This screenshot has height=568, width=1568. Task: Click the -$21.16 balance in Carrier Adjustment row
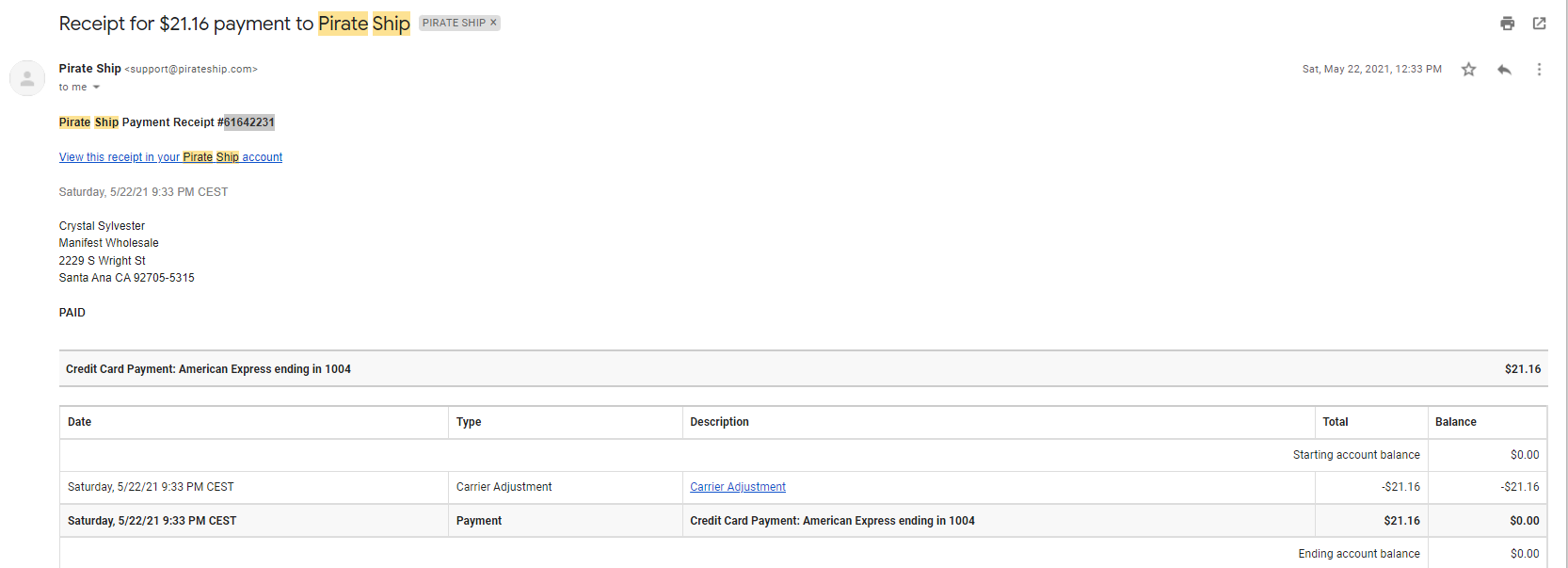(x=1520, y=487)
